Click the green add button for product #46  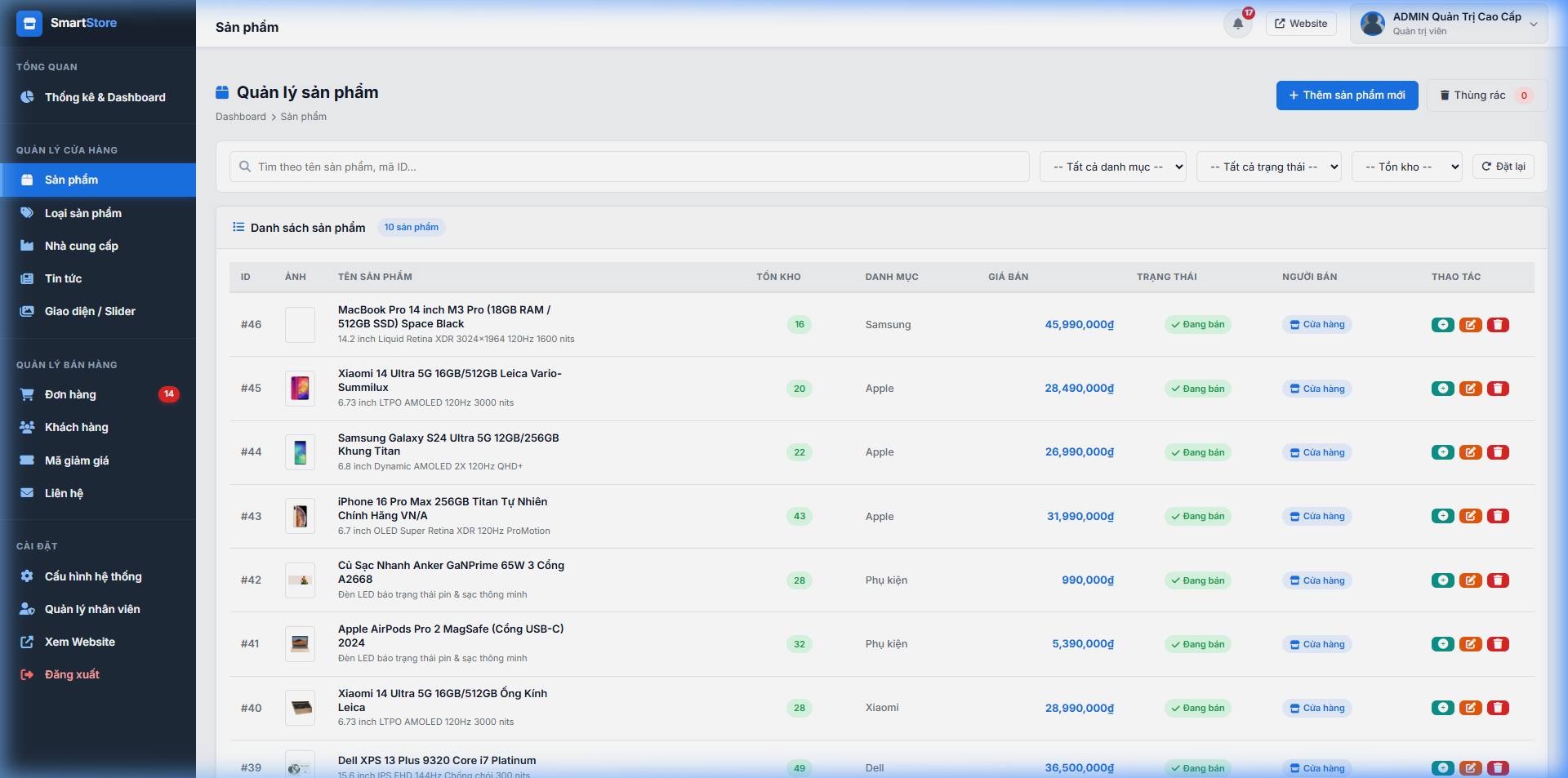(x=1443, y=325)
